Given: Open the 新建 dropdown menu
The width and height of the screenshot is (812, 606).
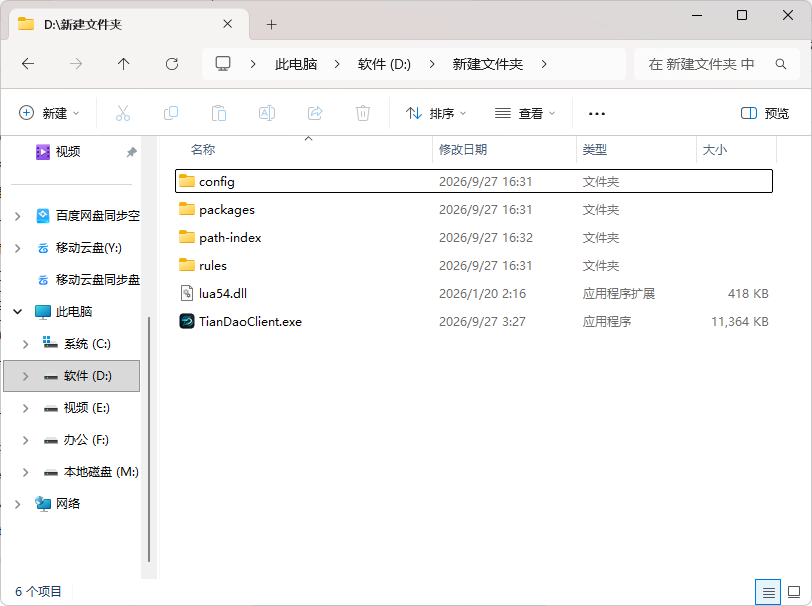Looking at the screenshot, I should click(49, 113).
